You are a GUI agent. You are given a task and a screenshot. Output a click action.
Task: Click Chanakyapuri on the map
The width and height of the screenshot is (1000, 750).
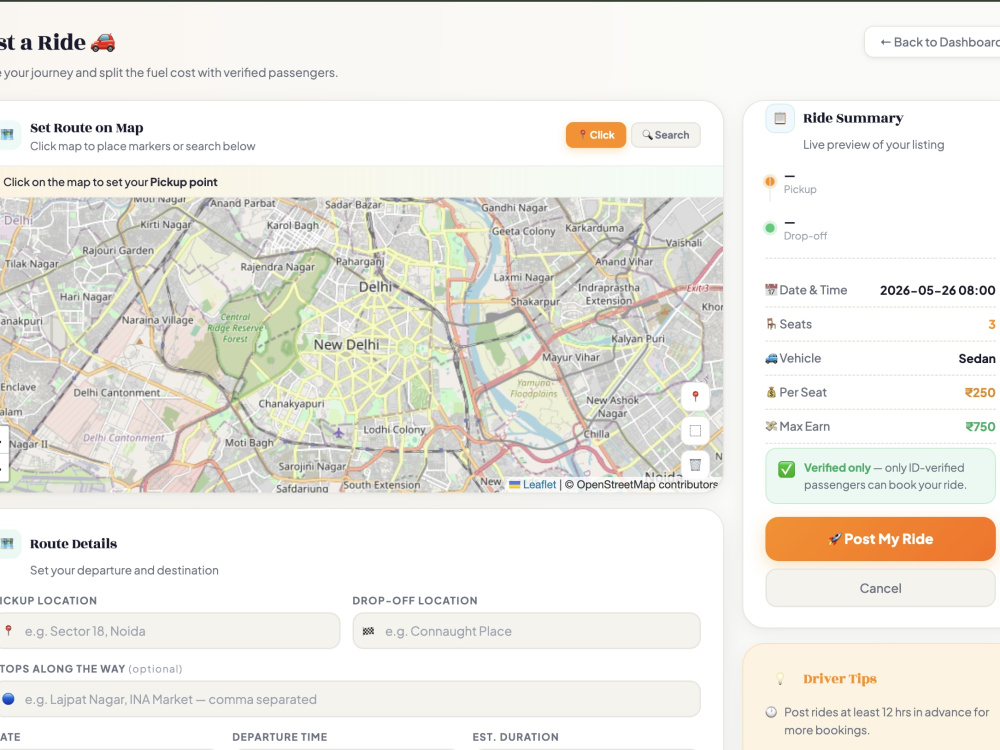coord(291,404)
